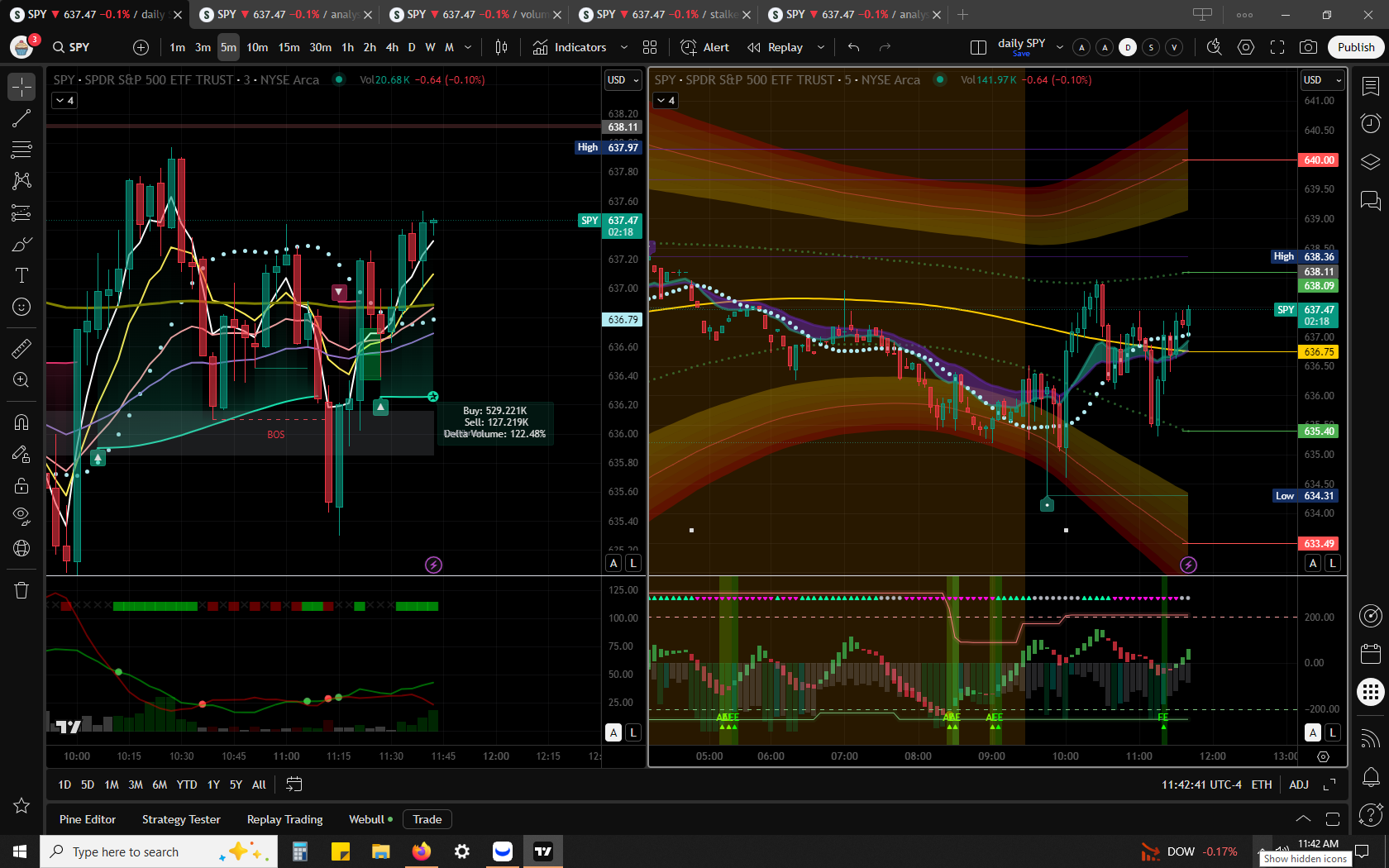Expand the Replay options dropdown

click(821, 47)
